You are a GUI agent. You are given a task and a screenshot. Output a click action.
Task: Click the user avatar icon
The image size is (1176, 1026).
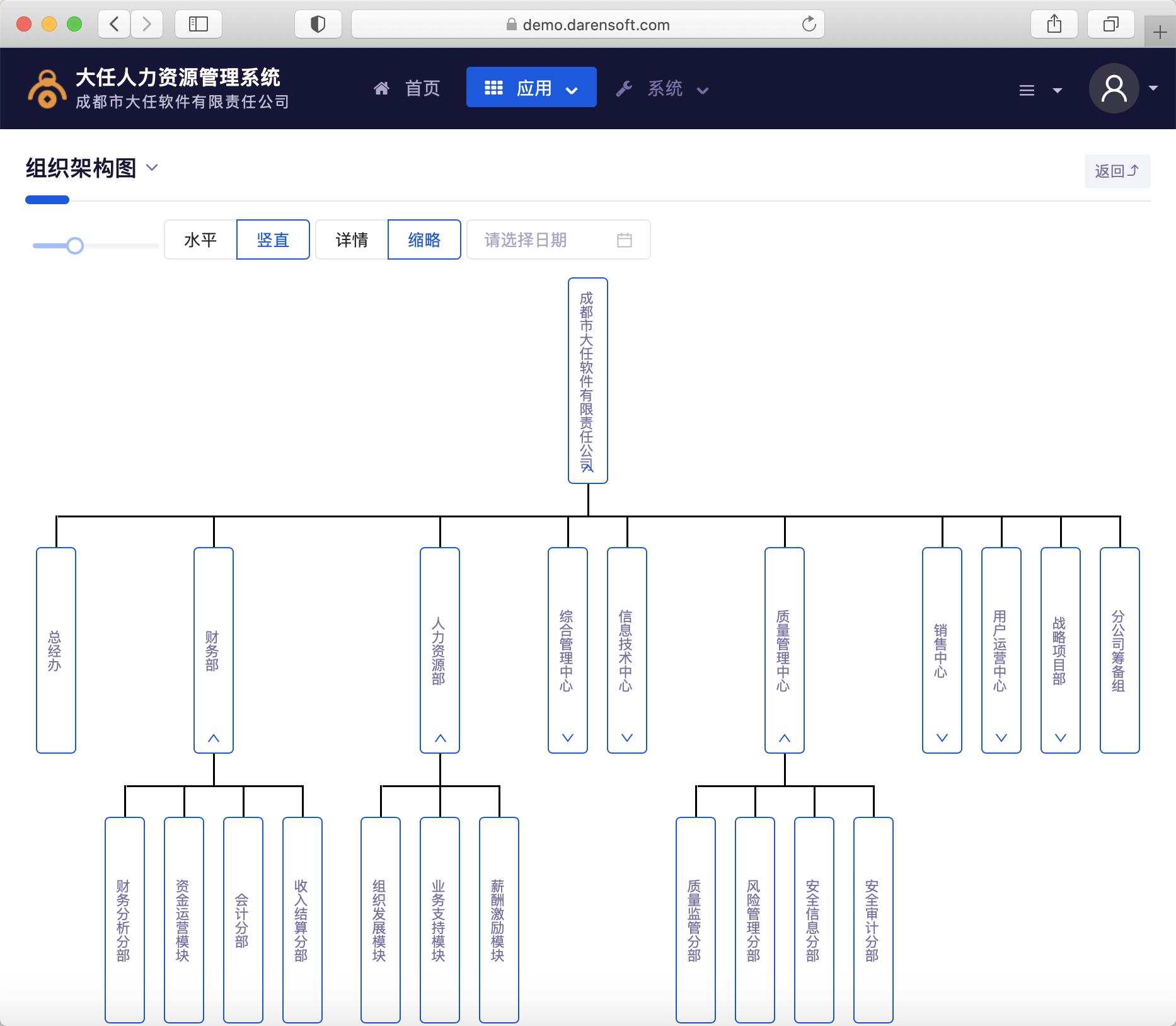pos(1114,88)
